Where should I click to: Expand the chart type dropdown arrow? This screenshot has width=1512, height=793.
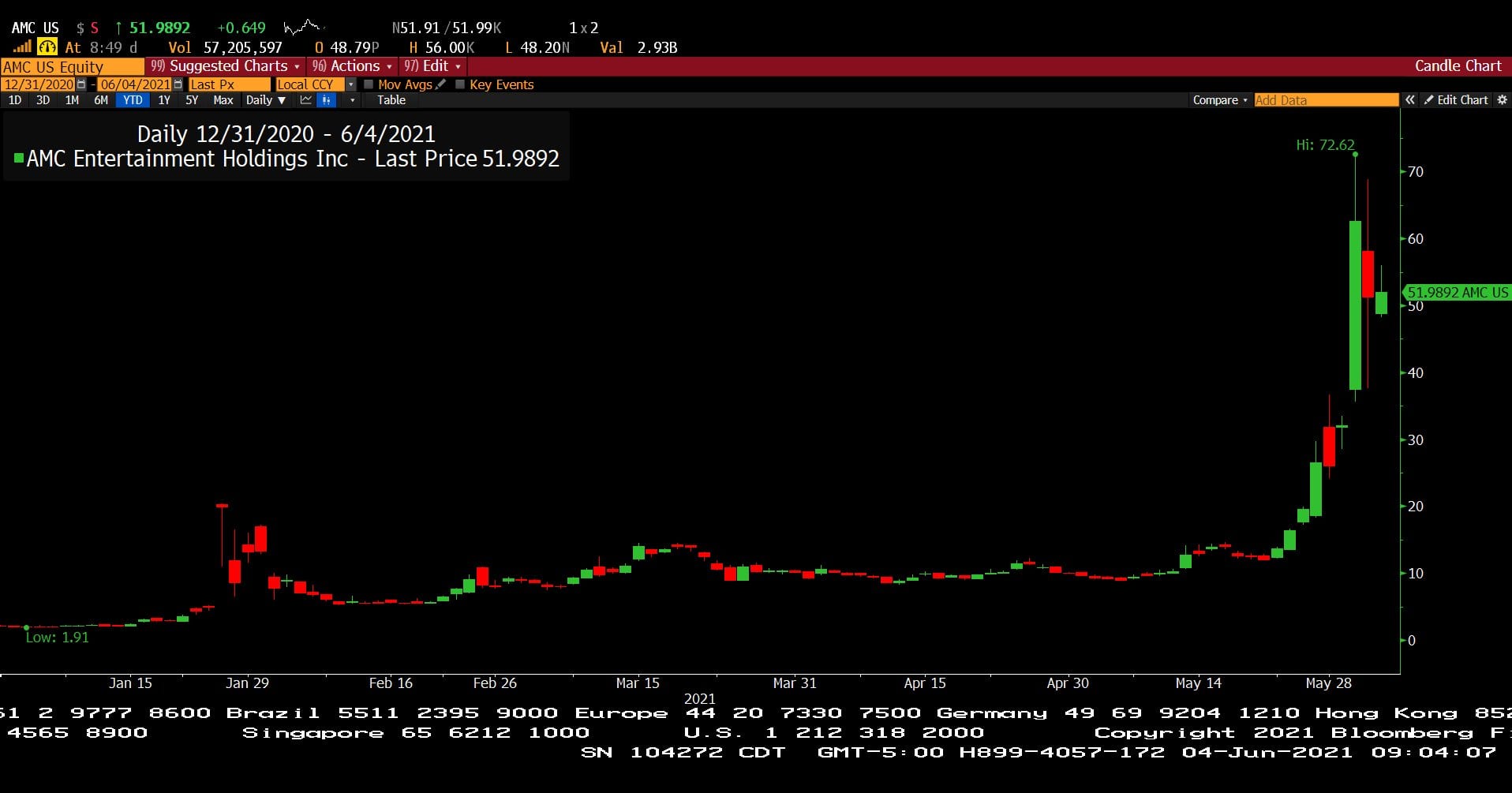[x=352, y=100]
